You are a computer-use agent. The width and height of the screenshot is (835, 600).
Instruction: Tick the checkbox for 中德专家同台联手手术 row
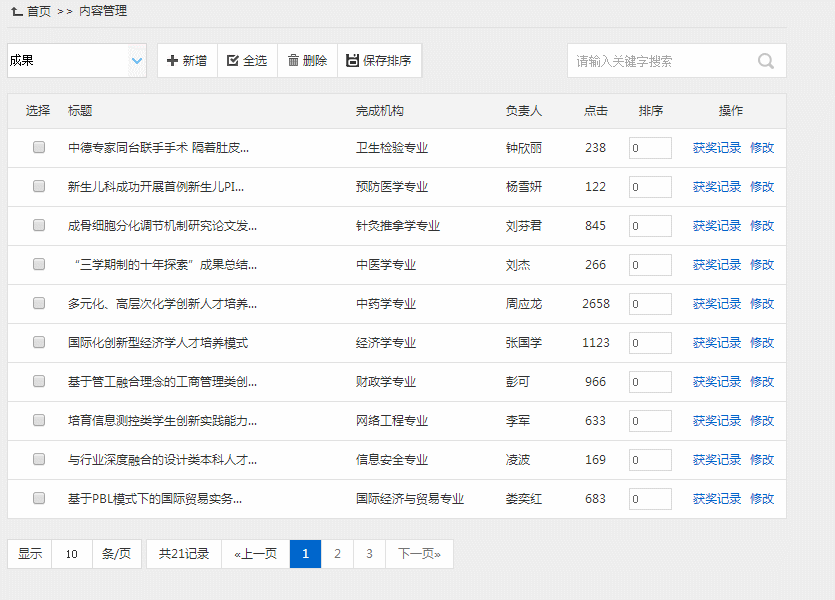(39, 147)
